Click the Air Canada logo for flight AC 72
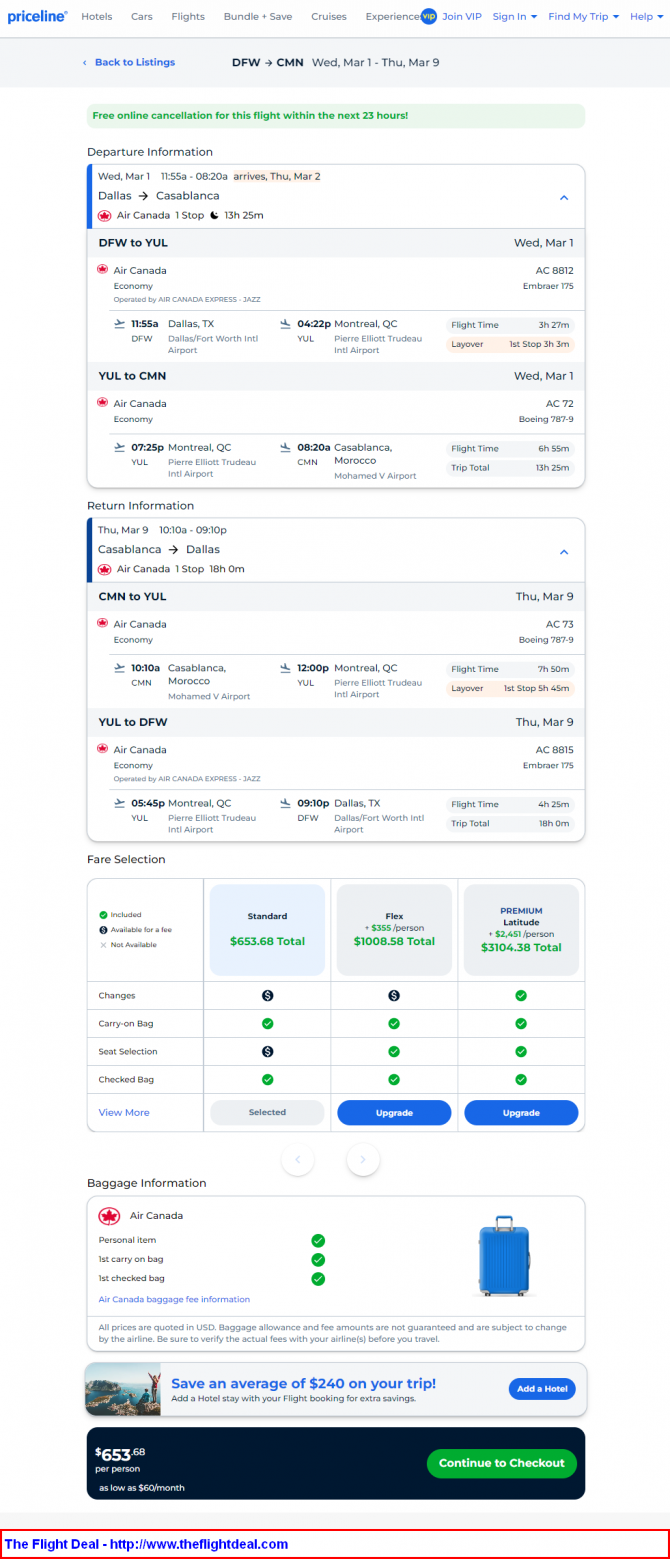The image size is (670, 1559). [102, 403]
